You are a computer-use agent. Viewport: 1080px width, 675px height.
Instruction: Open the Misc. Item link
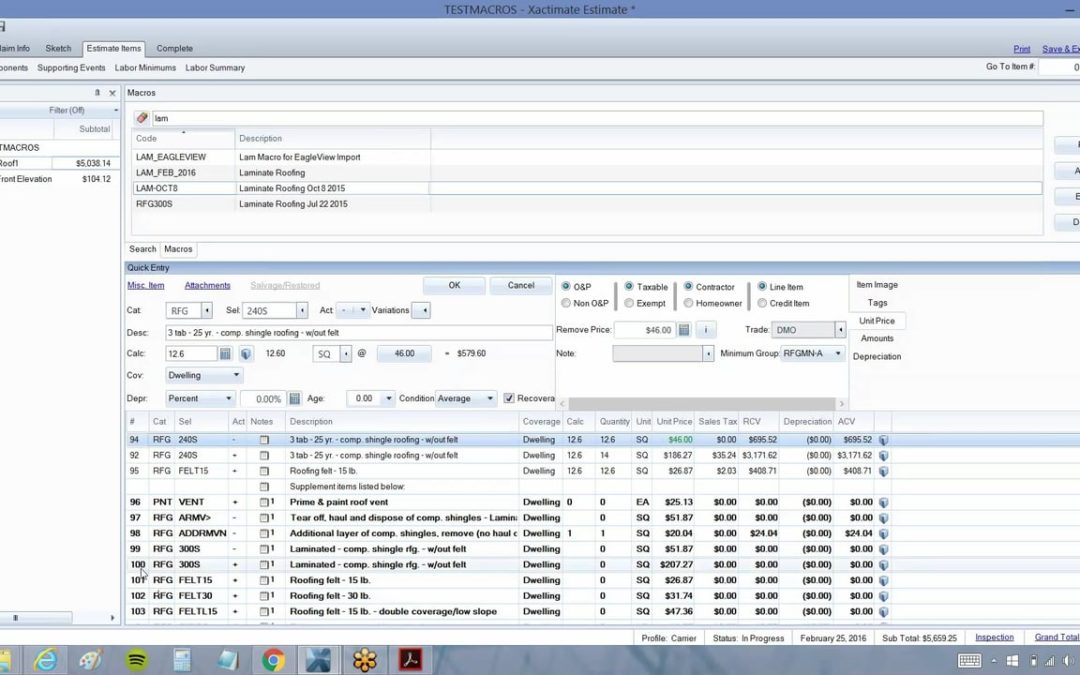point(145,285)
